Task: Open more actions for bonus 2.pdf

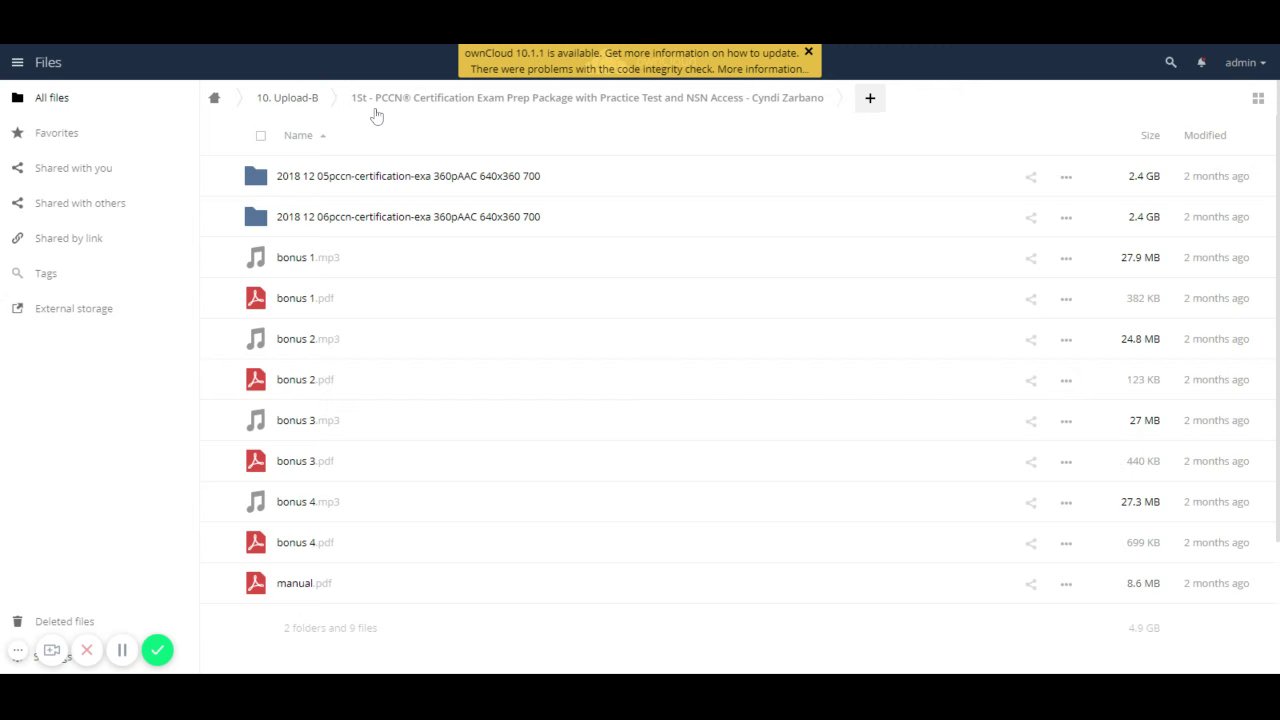Action: pos(1066,380)
